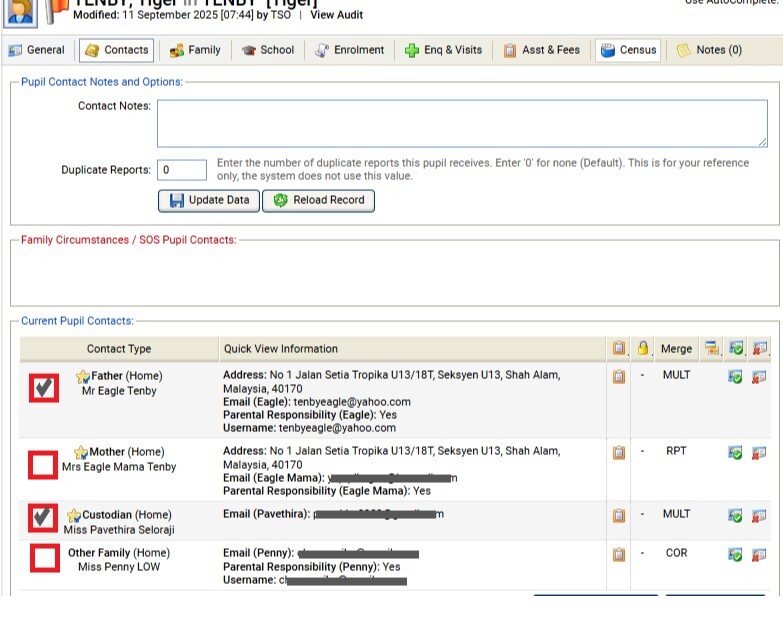This screenshot has width=783, height=621.
Task: Open clipboard icon for Other Family row
Action: click(x=619, y=554)
